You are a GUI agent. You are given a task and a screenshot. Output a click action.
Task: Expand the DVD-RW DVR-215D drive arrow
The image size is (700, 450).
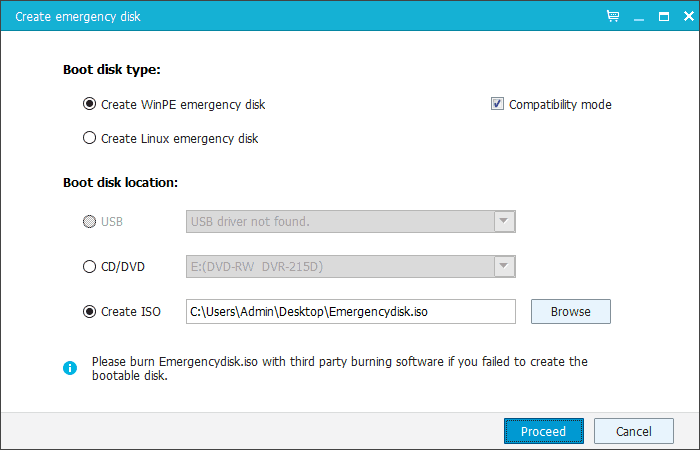pyautogui.click(x=504, y=267)
